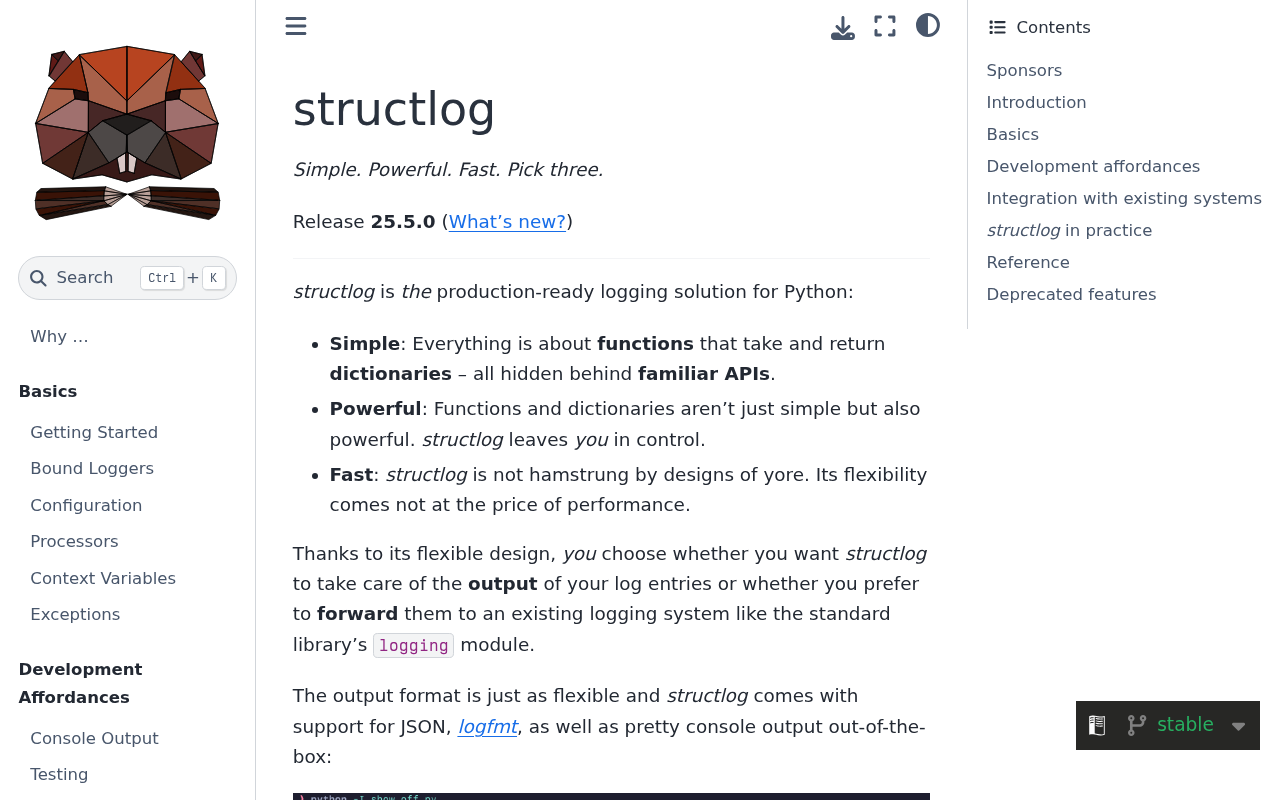Select Configuration in the sidebar

[x=86, y=504]
